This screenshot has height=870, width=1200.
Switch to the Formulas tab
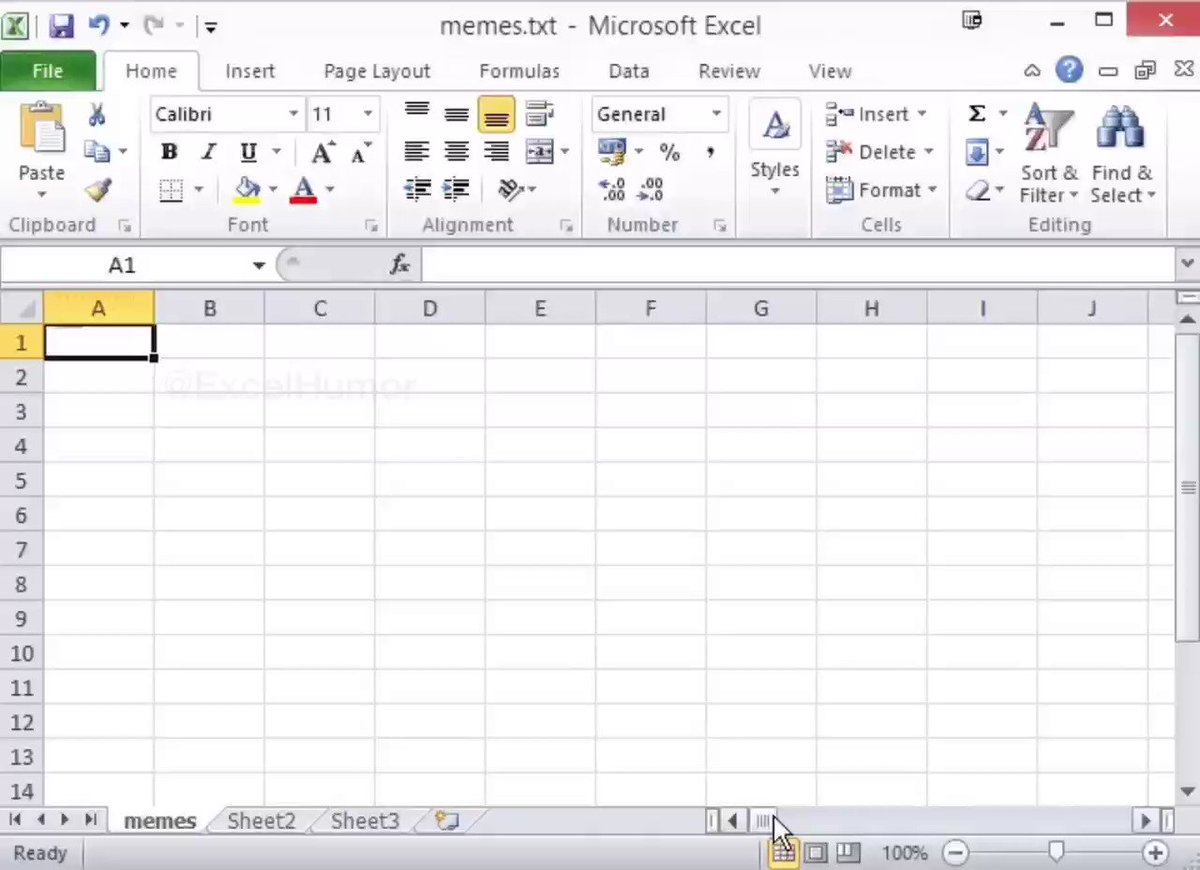pos(519,71)
